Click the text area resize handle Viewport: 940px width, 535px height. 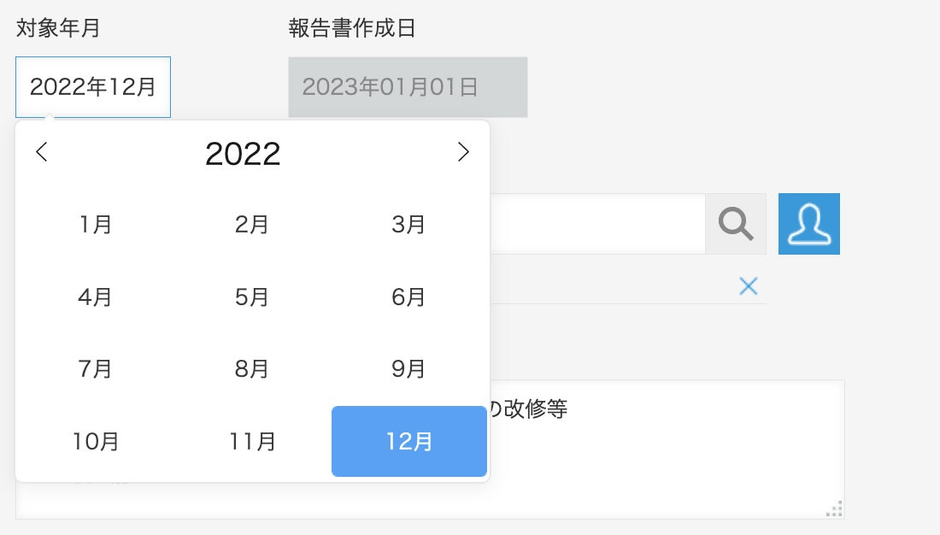pyautogui.click(x=834, y=509)
